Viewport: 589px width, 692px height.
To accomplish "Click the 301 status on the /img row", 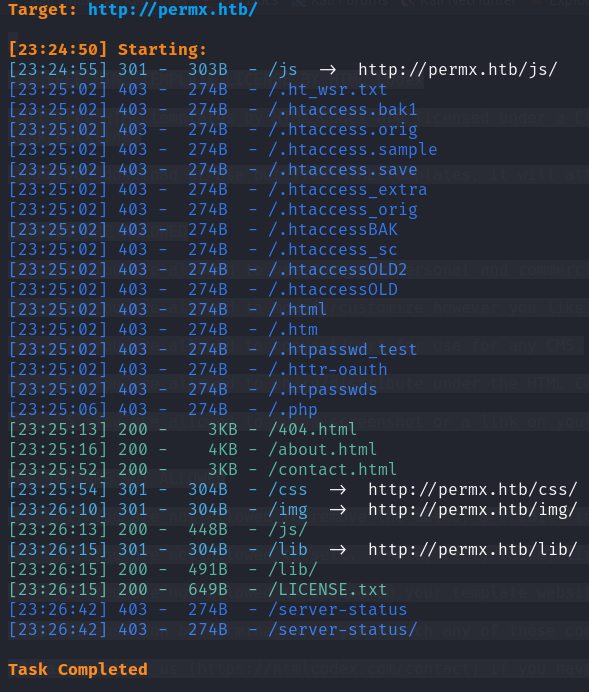I will (133, 510).
